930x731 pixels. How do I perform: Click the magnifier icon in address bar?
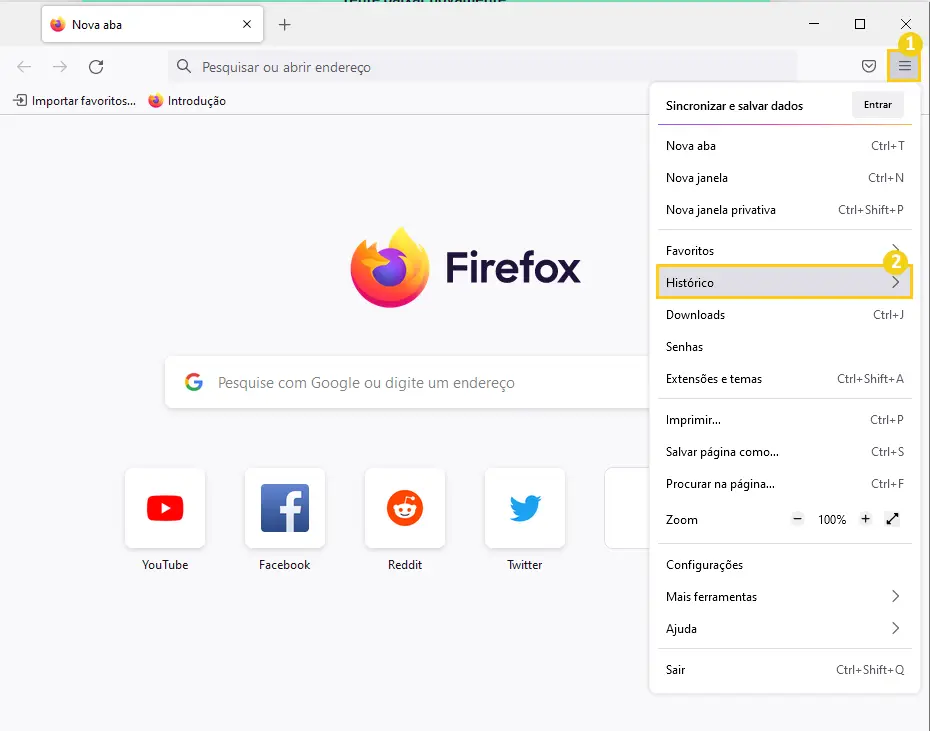184,66
